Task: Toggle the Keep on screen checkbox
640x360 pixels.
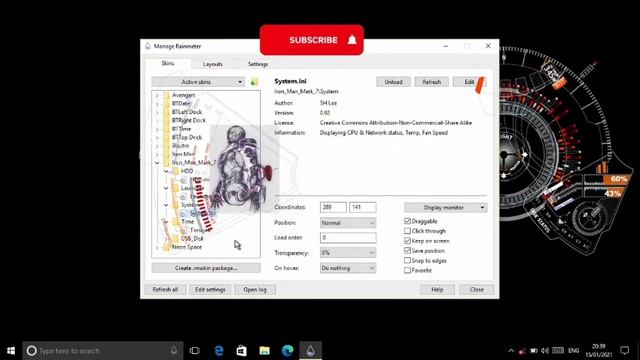Action: click(407, 240)
